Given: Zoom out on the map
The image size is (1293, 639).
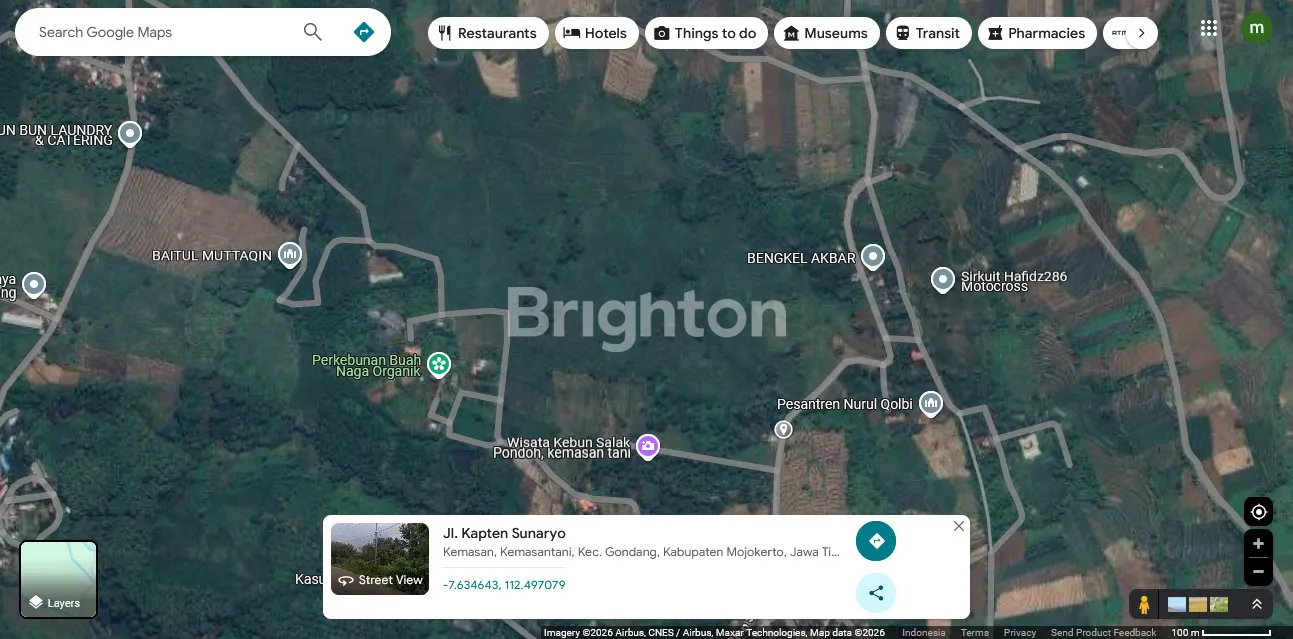Looking at the screenshot, I should [x=1258, y=572].
